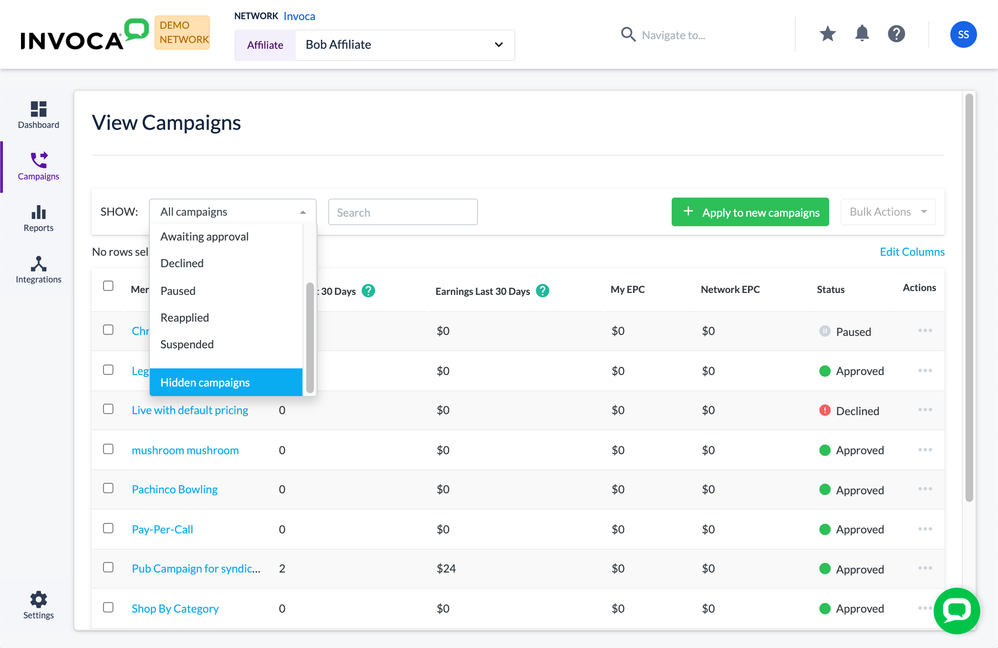
Task: Click the Navigate to search magnifier icon
Action: (628, 34)
